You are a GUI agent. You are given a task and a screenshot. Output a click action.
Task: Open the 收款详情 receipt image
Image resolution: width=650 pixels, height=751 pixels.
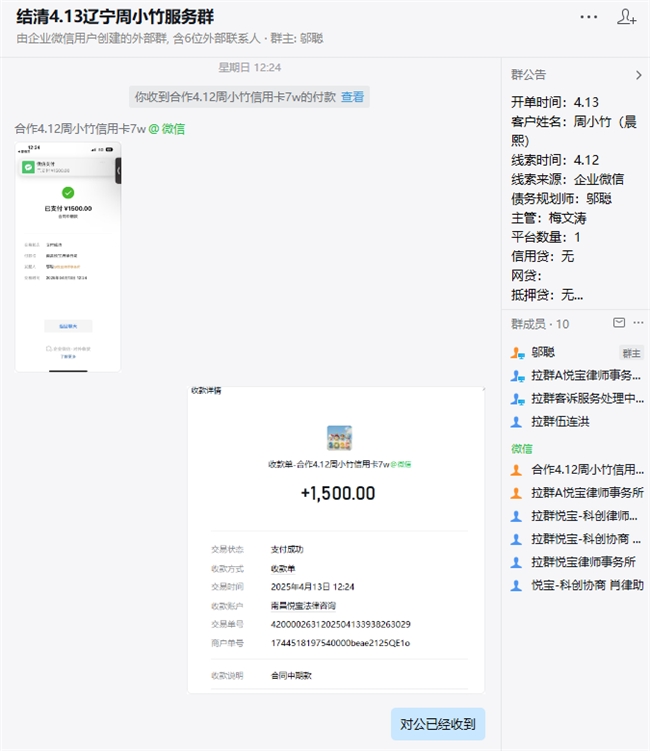pyautogui.click(x=336, y=540)
